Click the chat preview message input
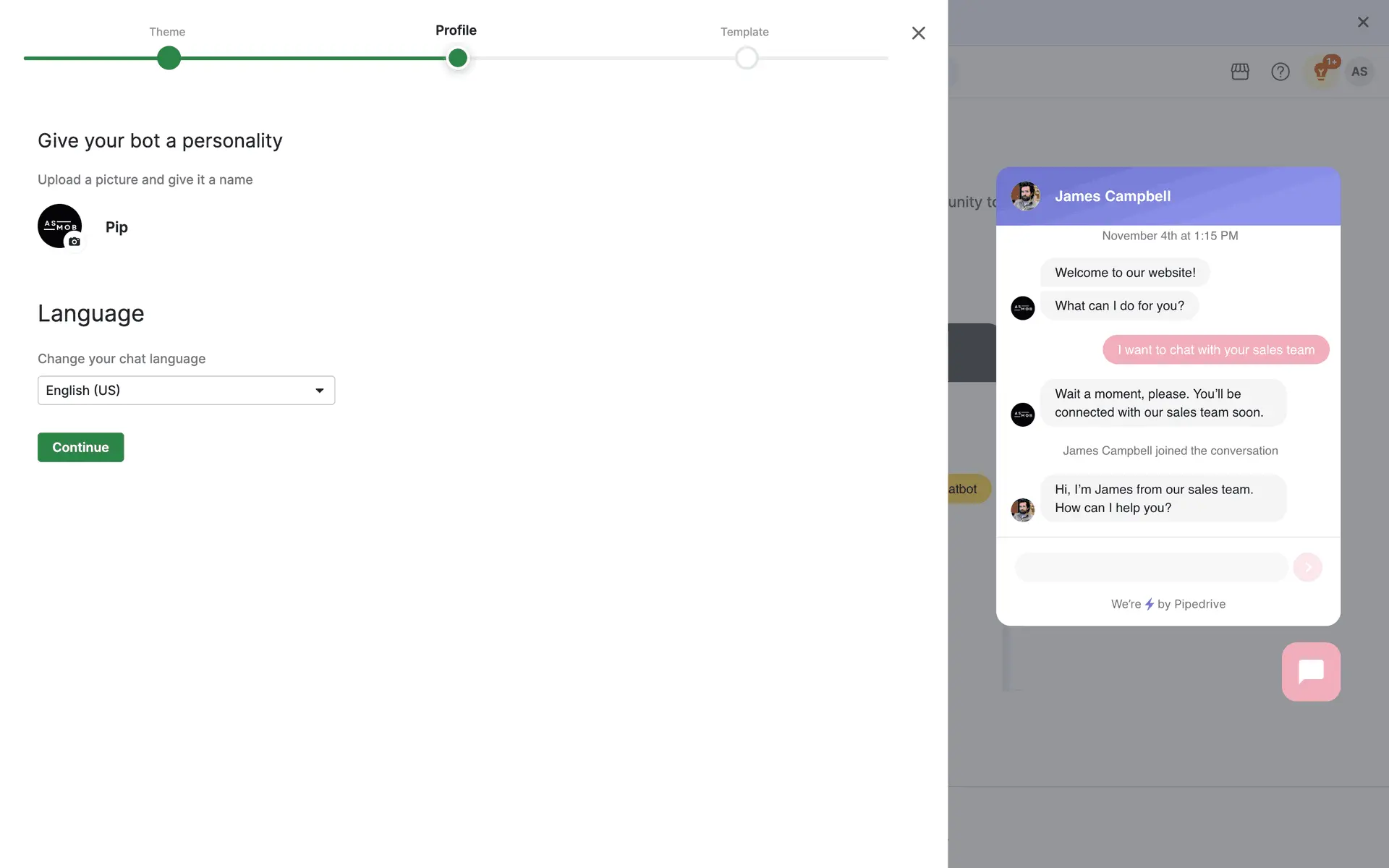This screenshot has width=1389, height=868. 1150,567
